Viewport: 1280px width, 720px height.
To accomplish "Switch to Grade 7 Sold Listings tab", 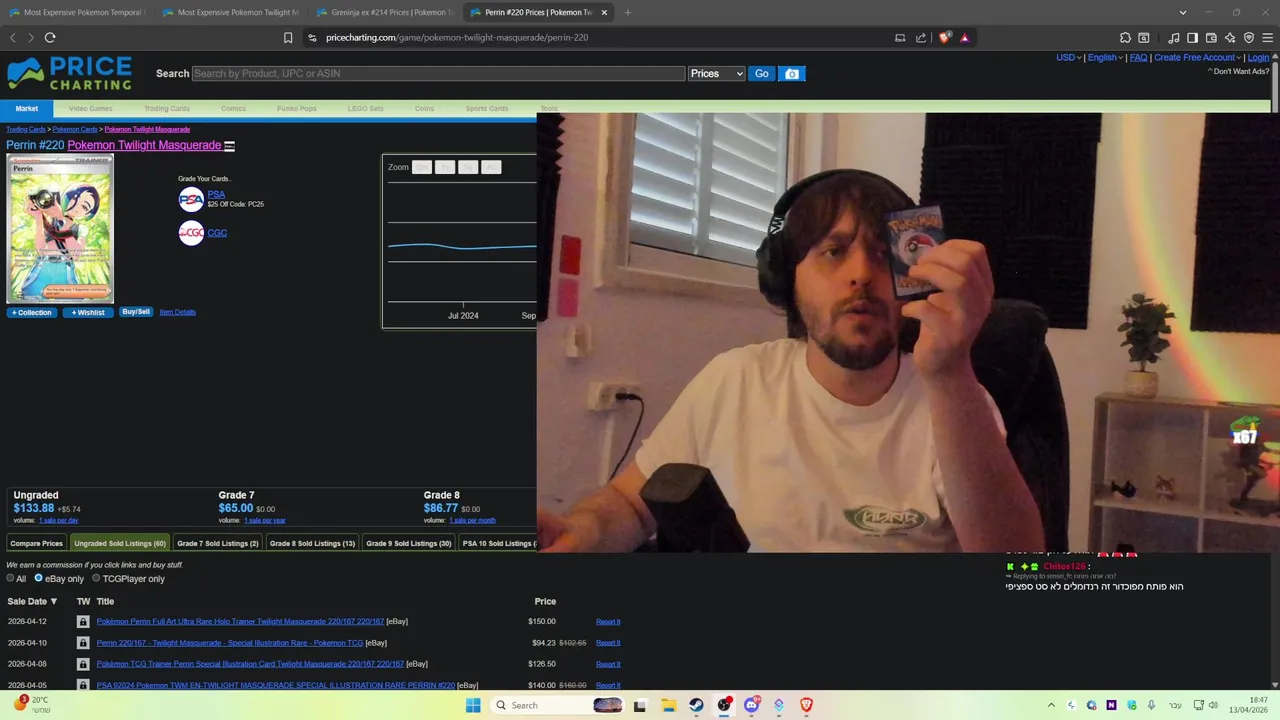I will (x=217, y=543).
